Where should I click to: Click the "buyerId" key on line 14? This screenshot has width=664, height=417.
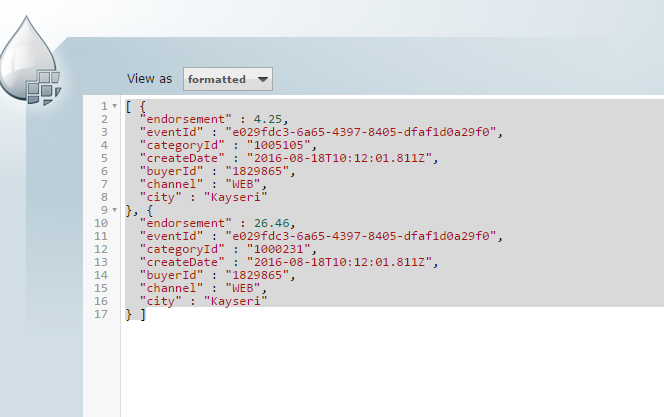click(171, 276)
